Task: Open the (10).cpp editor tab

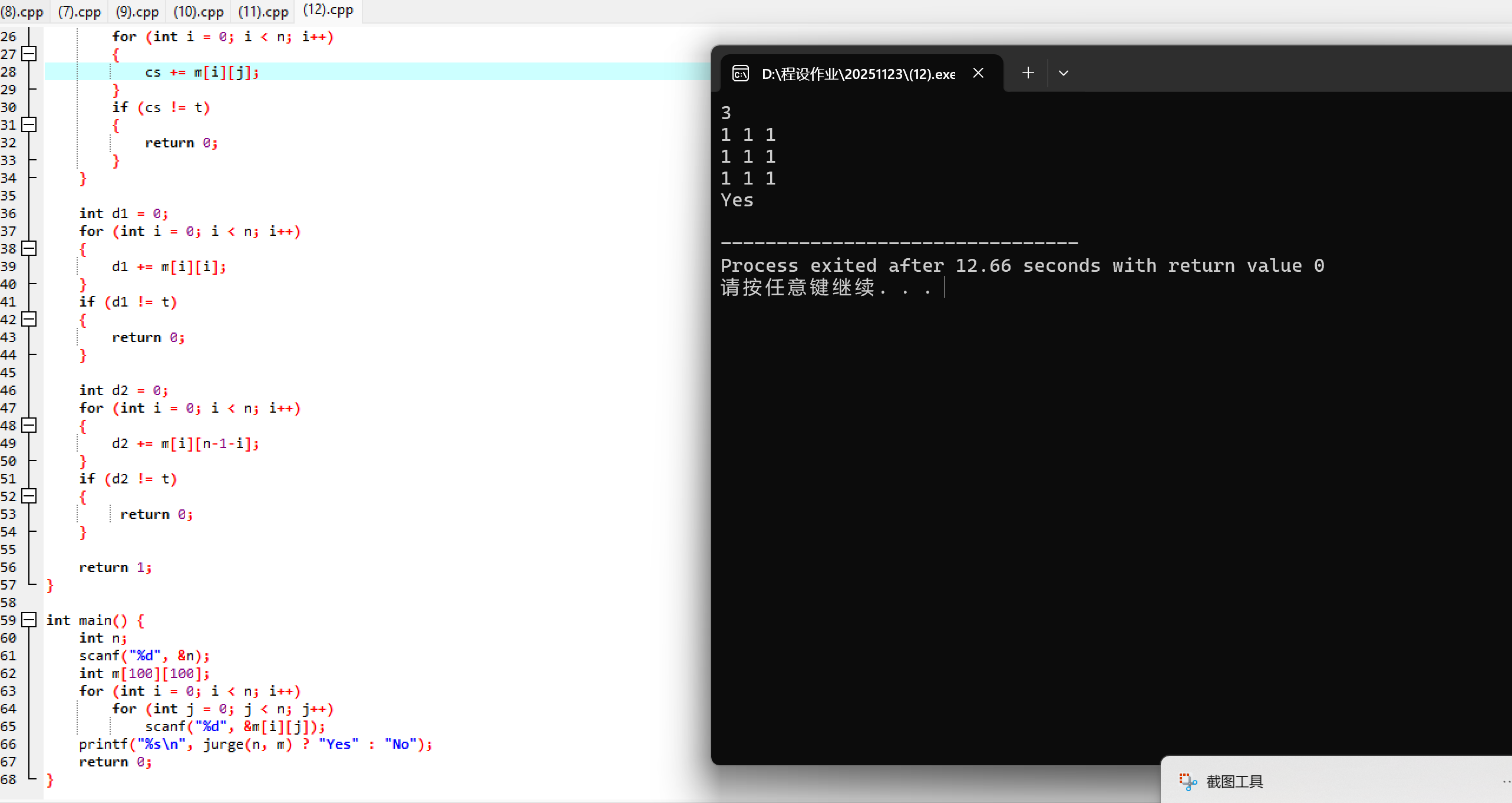Action: tap(199, 12)
